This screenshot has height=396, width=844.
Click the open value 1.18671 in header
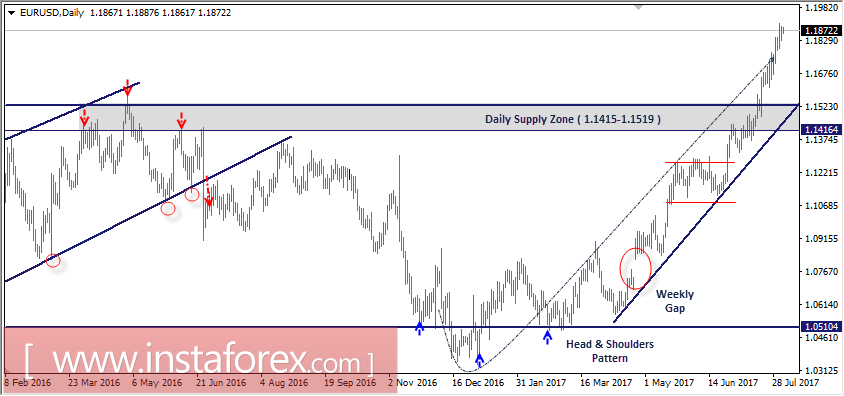coord(107,13)
